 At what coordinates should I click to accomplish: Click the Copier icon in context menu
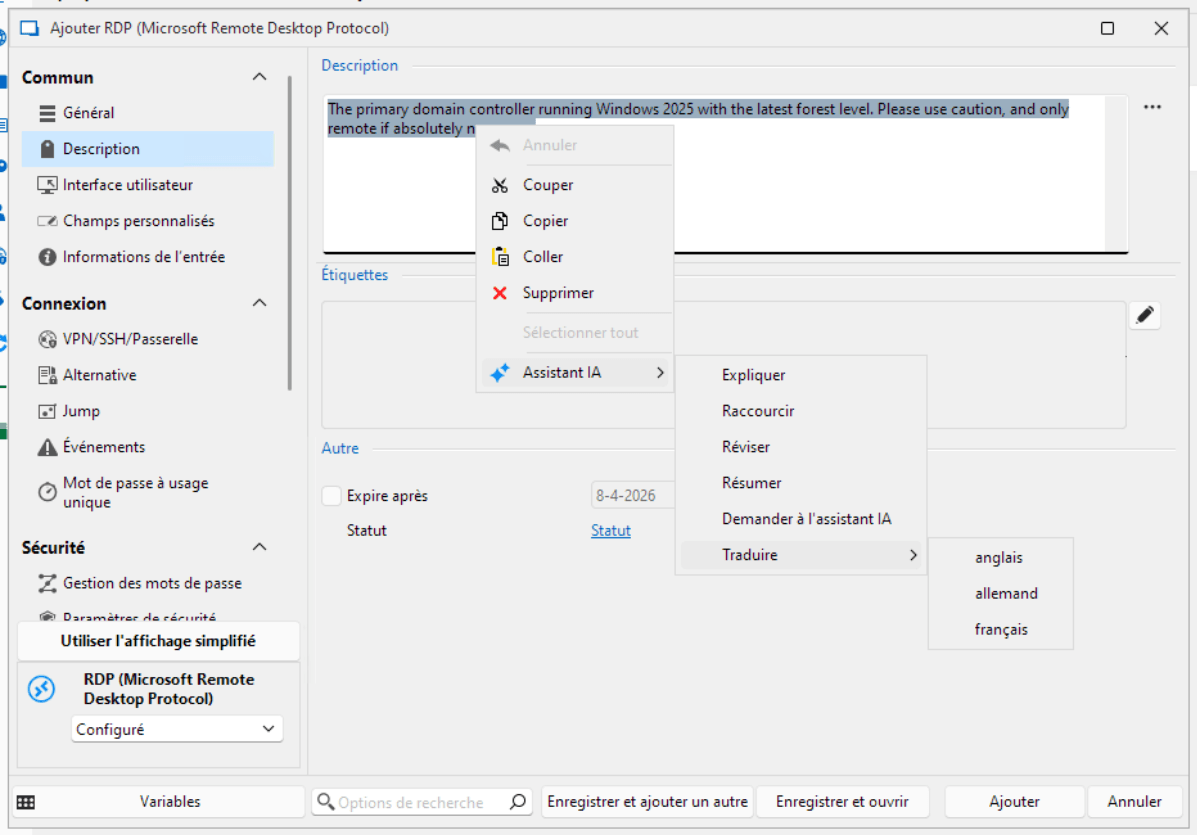pyautogui.click(x=500, y=221)
